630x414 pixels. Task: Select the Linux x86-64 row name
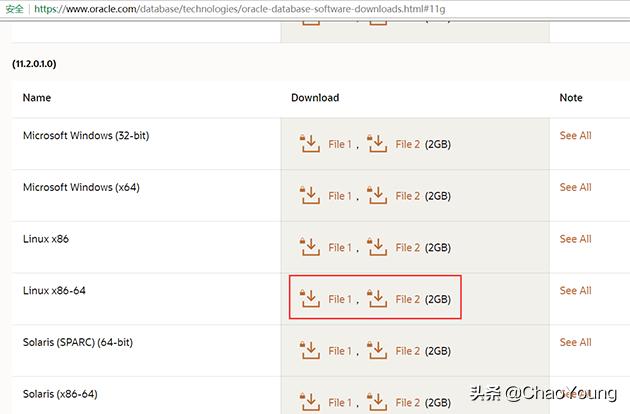[54, 291]
